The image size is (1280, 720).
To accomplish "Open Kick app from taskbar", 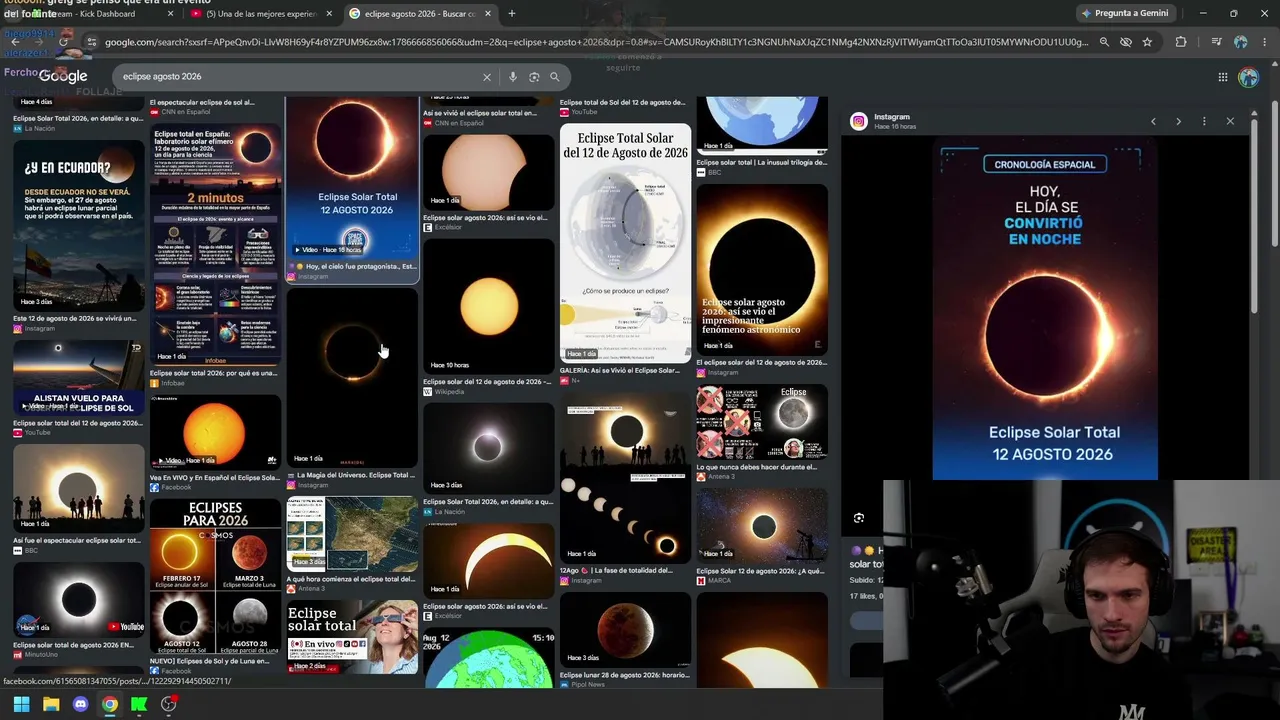I will pos(139,704).
